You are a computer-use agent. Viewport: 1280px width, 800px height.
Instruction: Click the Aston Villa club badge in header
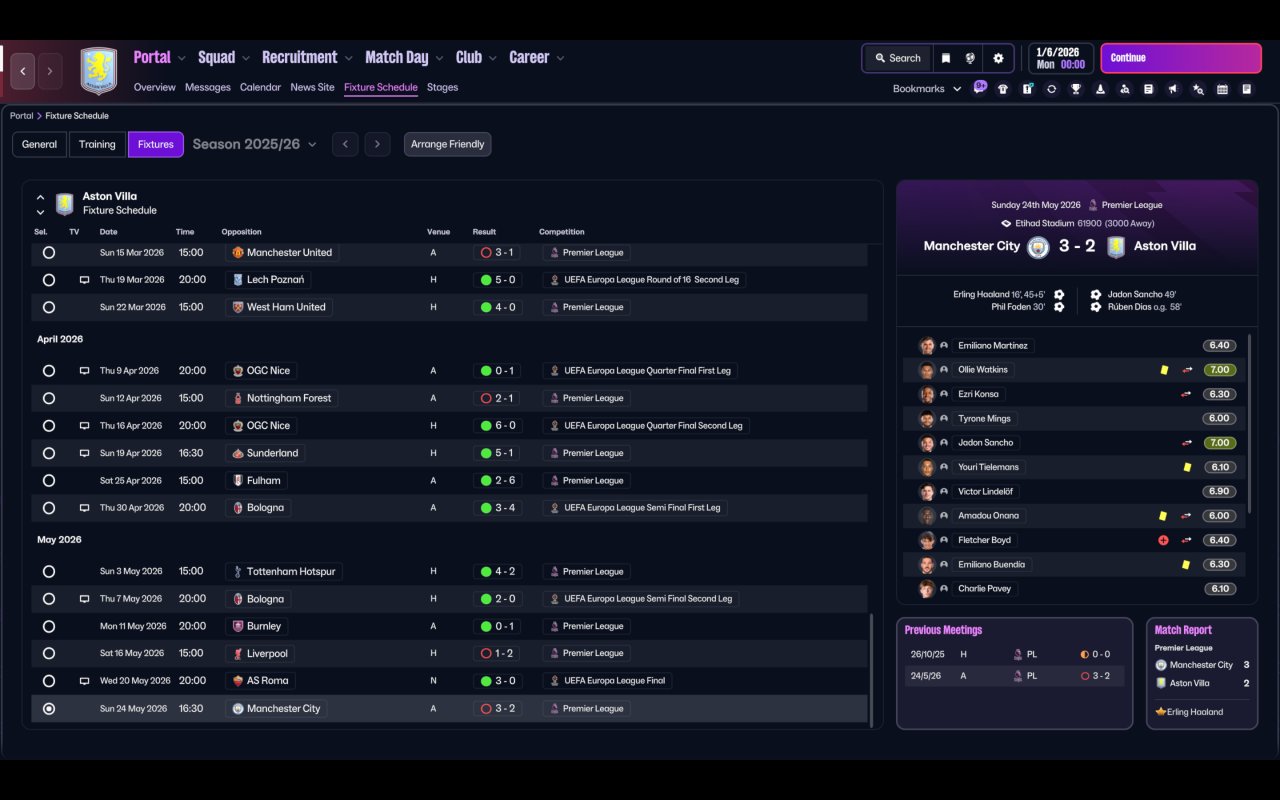pos(98,71)
